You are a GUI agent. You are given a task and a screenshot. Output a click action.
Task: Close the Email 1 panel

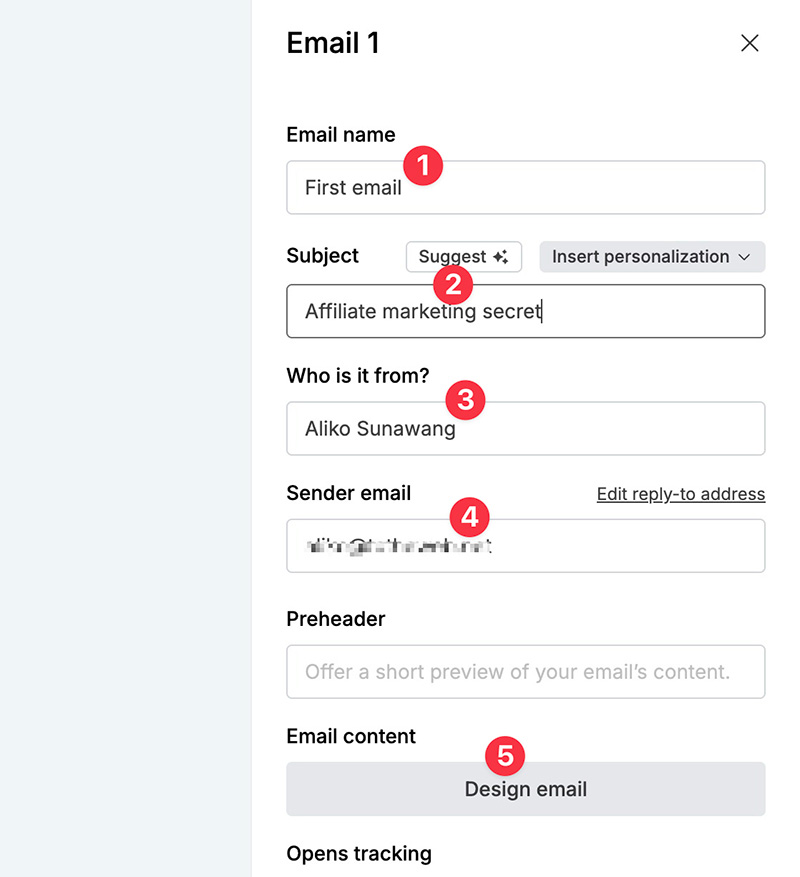pyautogui.click(x=749, y=43)
